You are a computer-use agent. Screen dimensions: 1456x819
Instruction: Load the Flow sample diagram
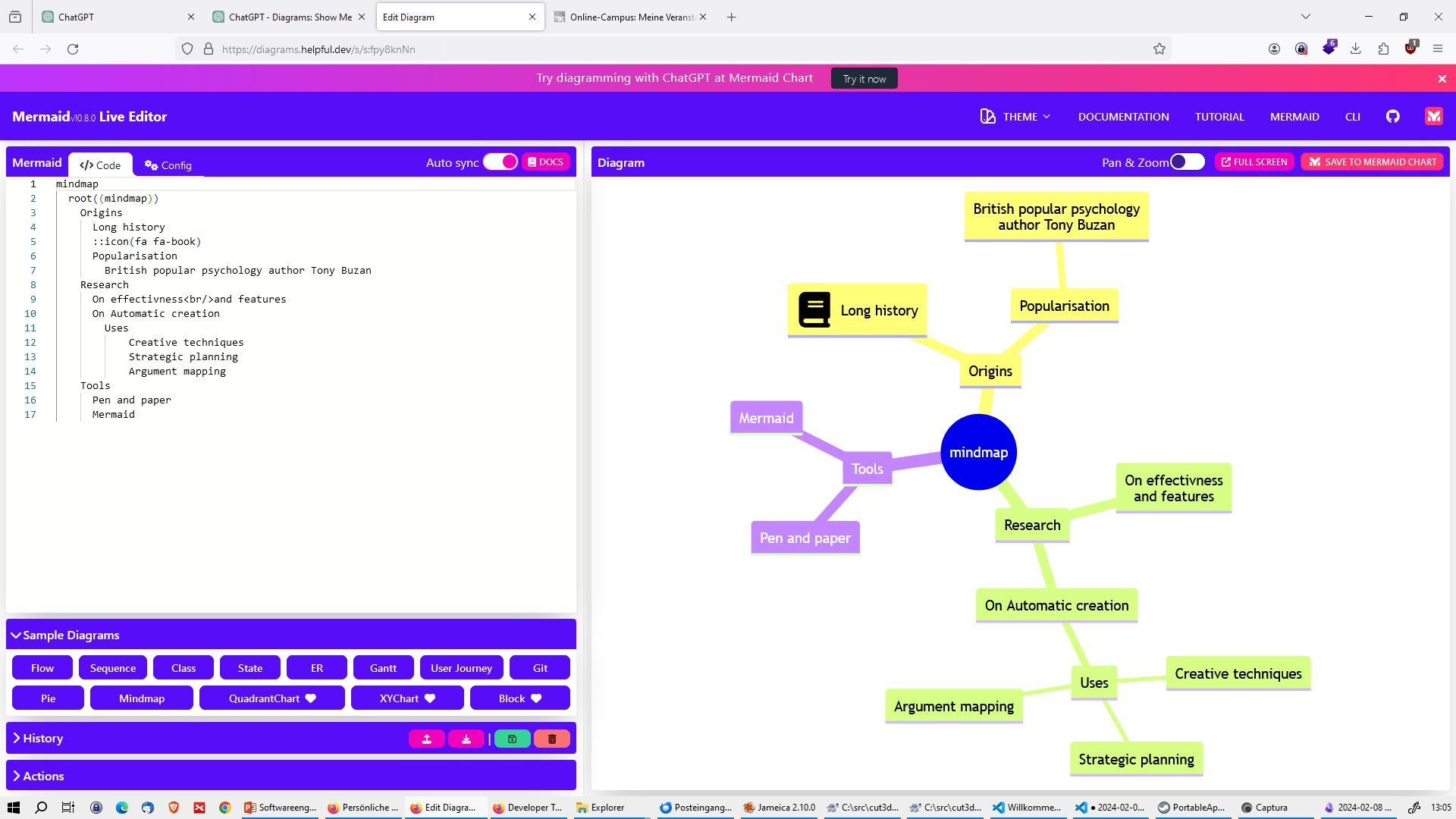(x=42, y=668)
